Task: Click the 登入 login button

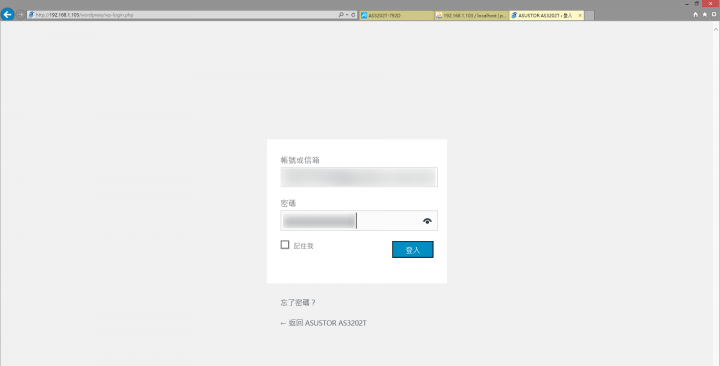Action: pyautogui.click(x=412, y=249)
